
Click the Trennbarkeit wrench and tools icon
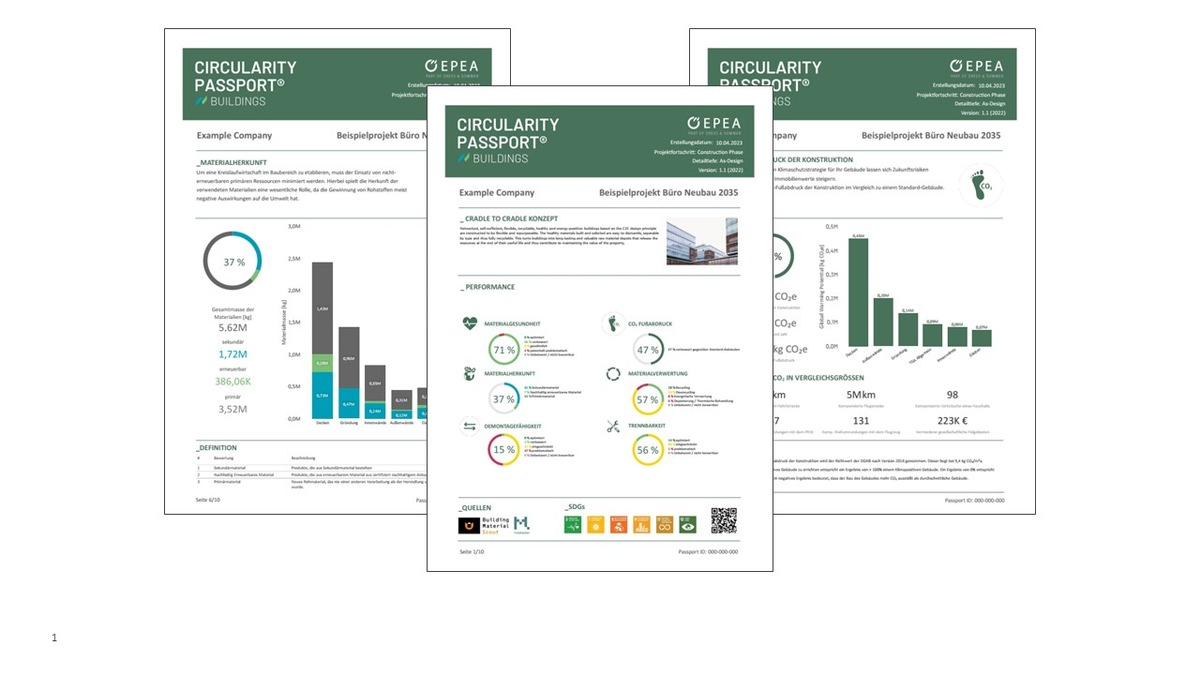point(612,426)
